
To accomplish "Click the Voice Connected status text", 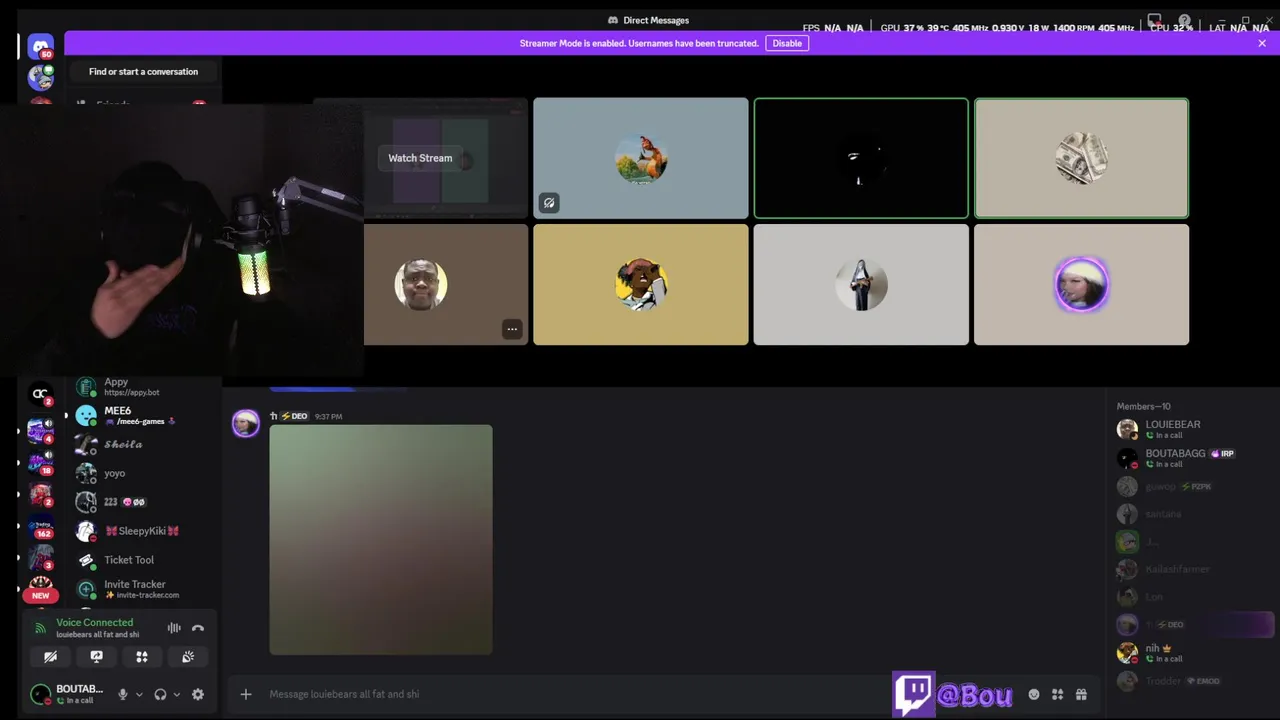I will (x=94, y=622).
